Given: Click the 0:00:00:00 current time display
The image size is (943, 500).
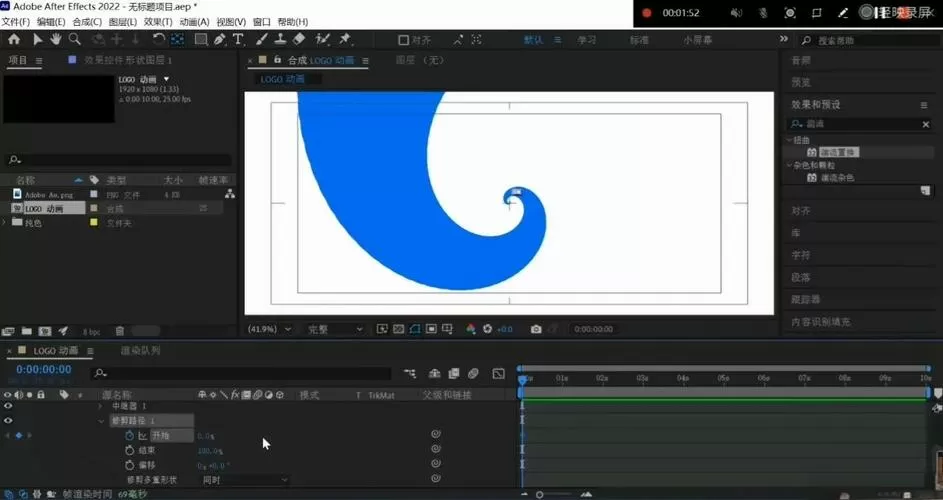Looking at the screenshot, I should [x=44, y=369].
